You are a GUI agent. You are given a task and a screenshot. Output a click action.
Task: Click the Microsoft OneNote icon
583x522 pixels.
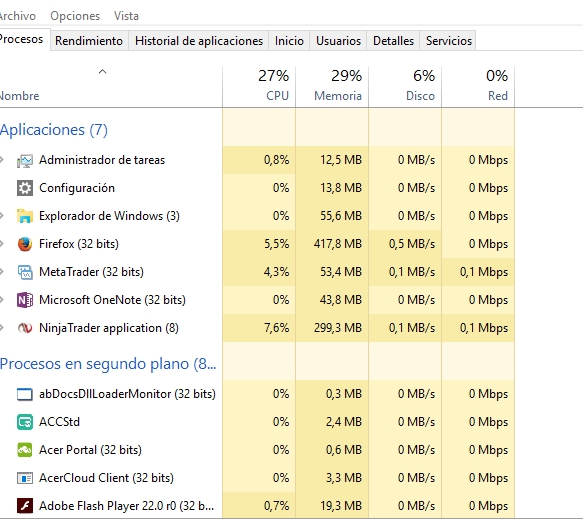pyautogui.click(x=25, y=300)
